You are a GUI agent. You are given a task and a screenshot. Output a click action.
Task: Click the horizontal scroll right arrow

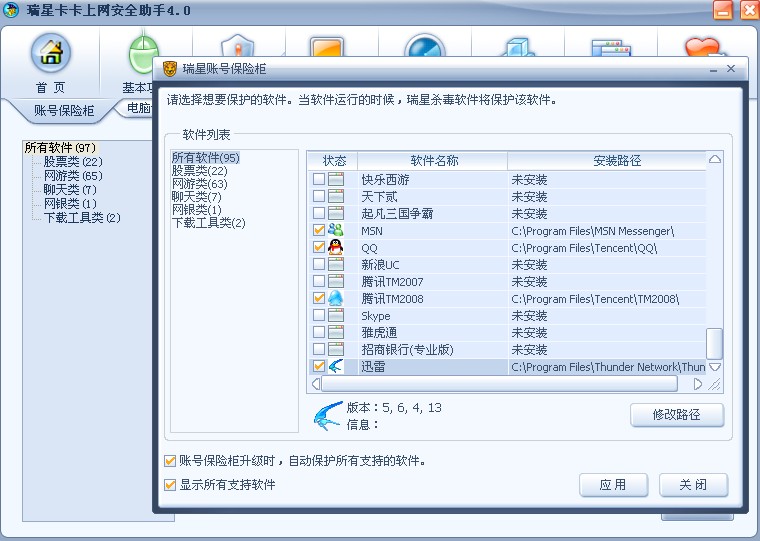click(x=697, y=384)
